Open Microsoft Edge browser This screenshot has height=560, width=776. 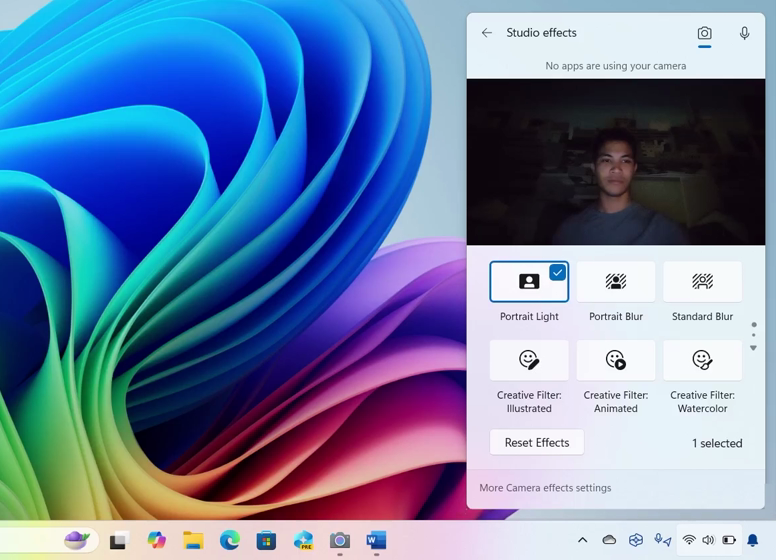(x=230, y=540)
